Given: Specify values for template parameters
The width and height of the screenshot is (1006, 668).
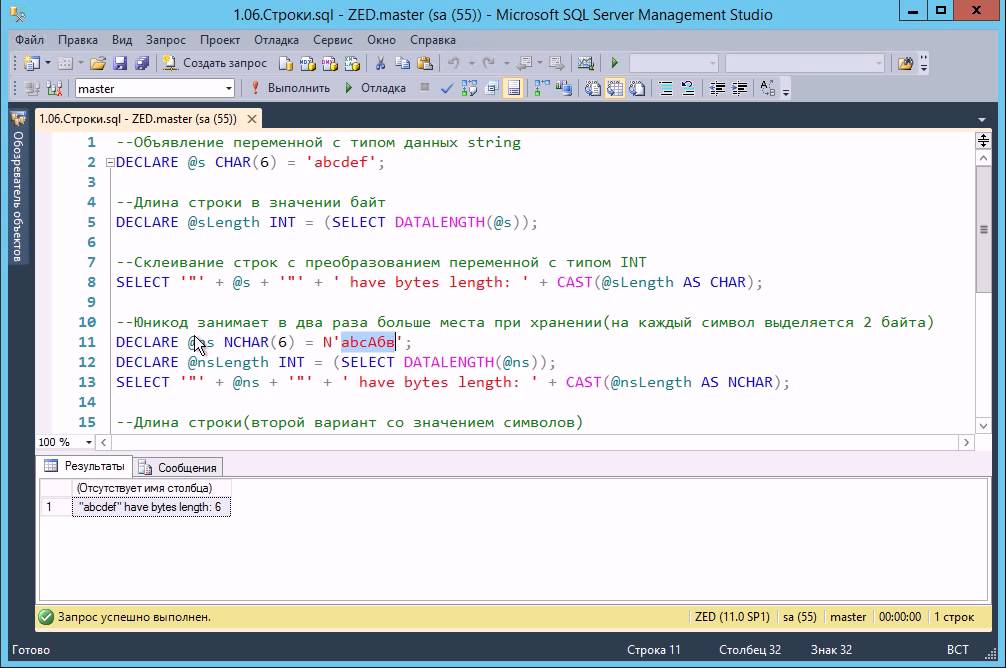Looking at the screenshot, I should pos(767,89).
